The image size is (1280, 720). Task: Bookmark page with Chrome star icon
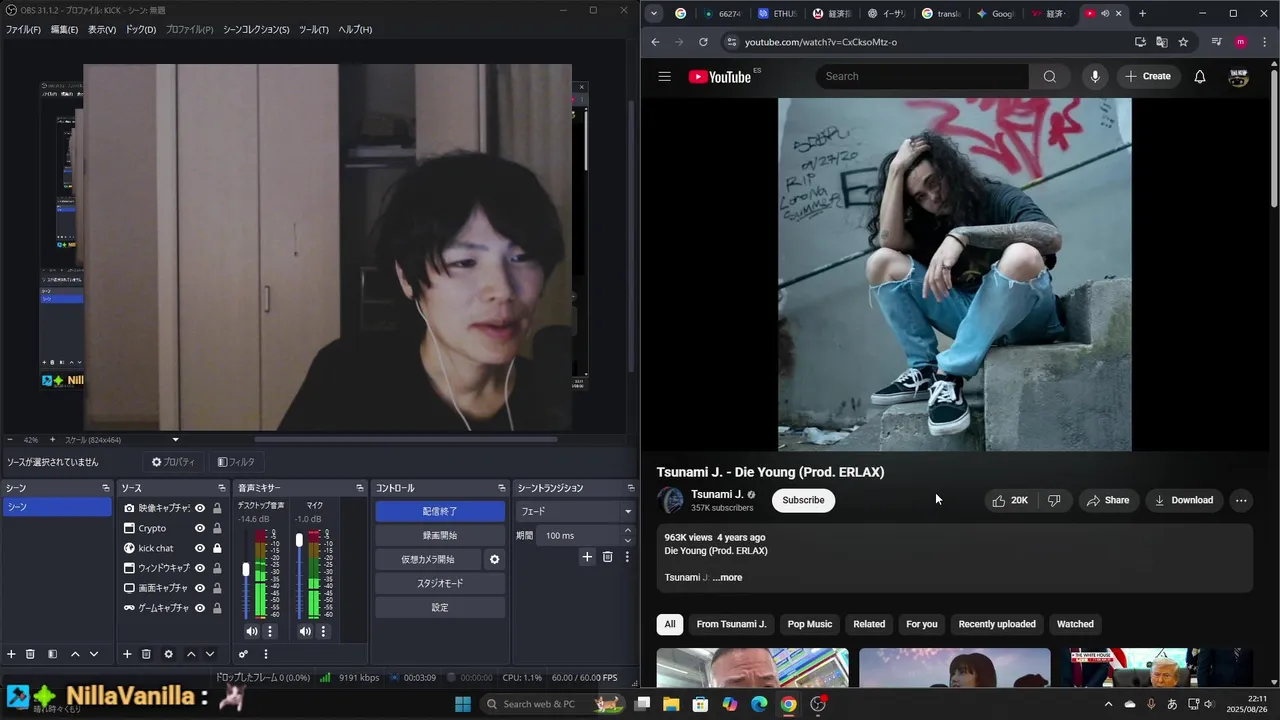pyautogui.click(x=1183, y=42)
